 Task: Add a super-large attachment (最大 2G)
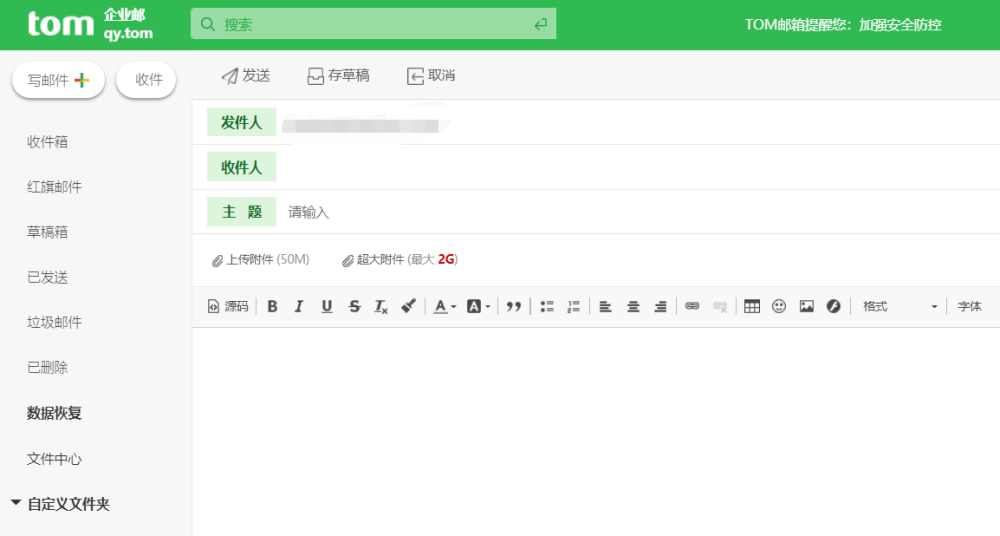pos(400,260)
